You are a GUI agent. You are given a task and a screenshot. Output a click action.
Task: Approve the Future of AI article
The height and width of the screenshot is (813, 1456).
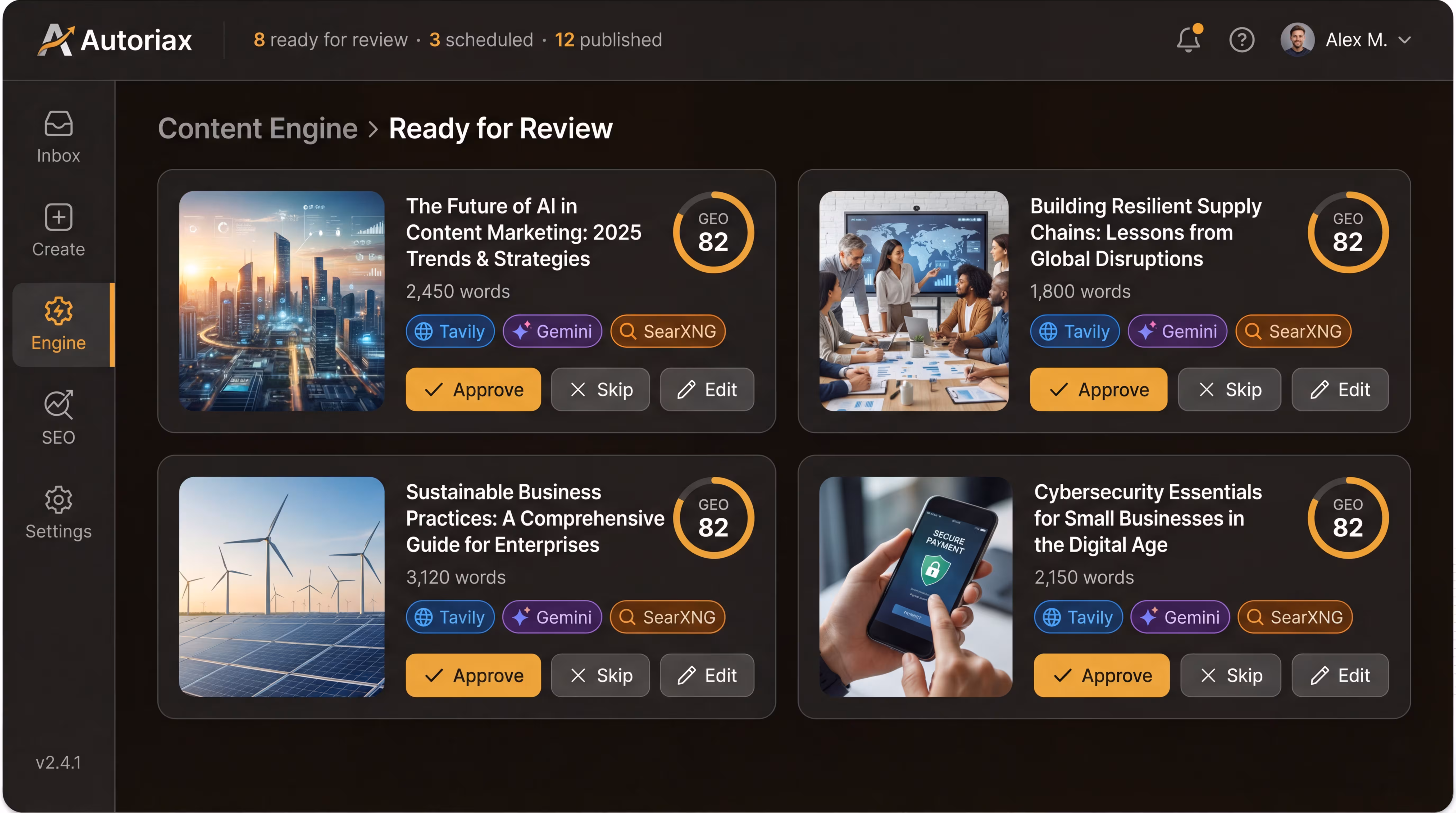pyautogui.click(x=473, y=389)
